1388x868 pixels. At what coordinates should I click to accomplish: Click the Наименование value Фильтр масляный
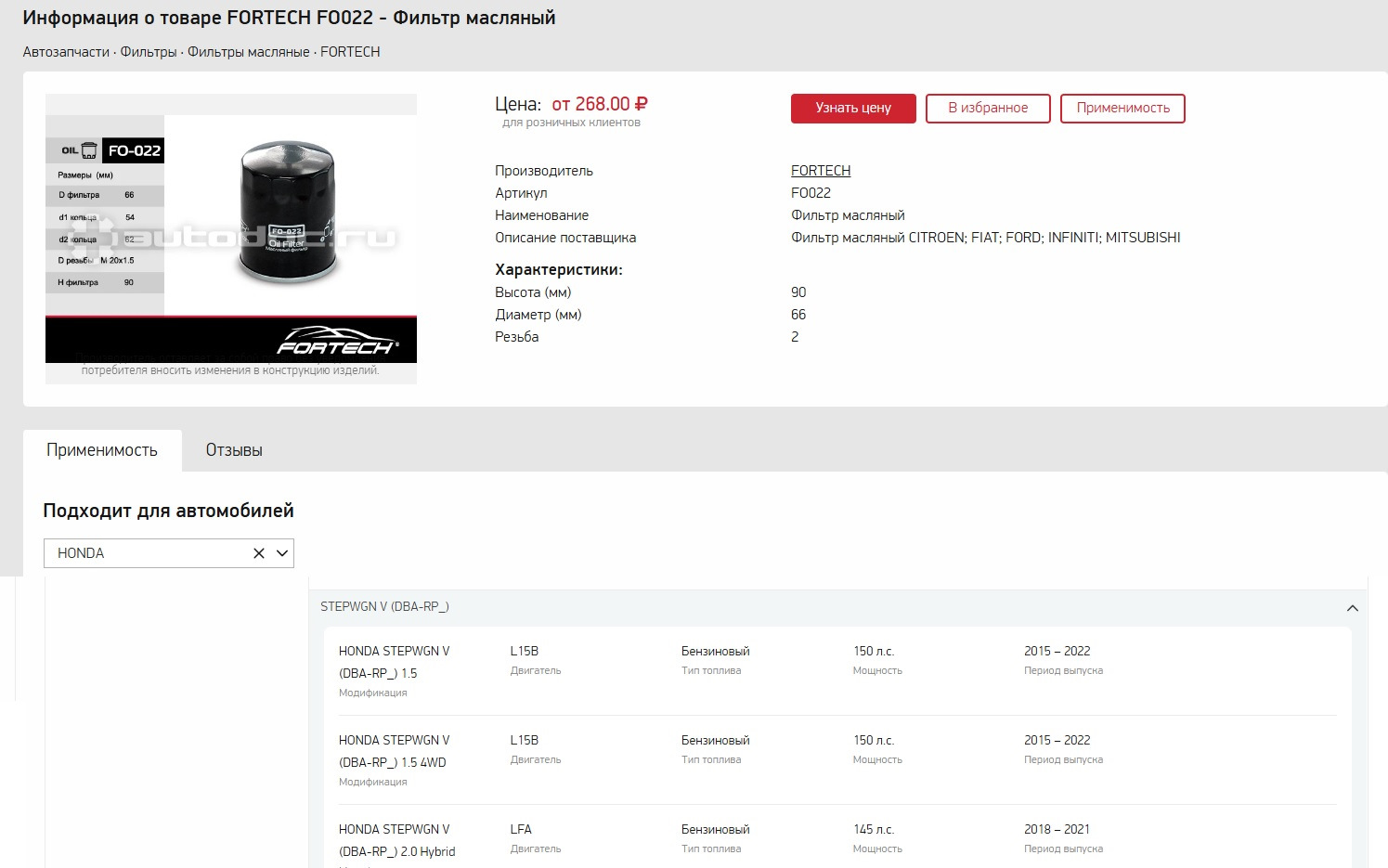[x=848, y=215]
